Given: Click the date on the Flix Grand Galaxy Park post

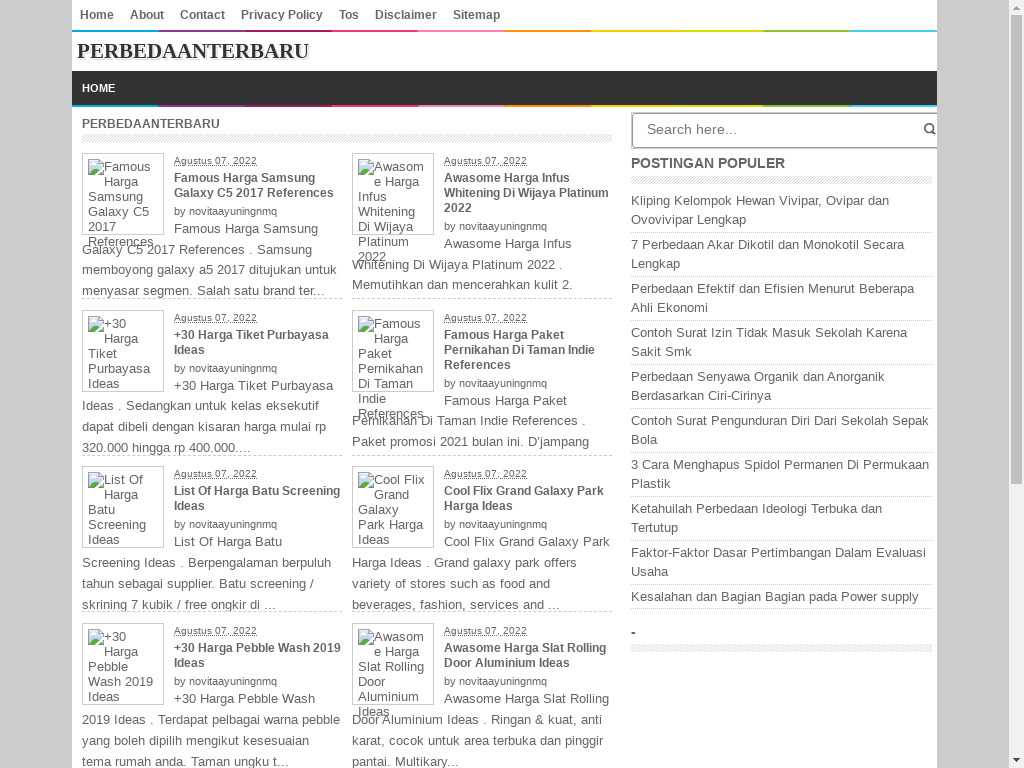Looking at the screenshot, I should [x=485, y=473].
